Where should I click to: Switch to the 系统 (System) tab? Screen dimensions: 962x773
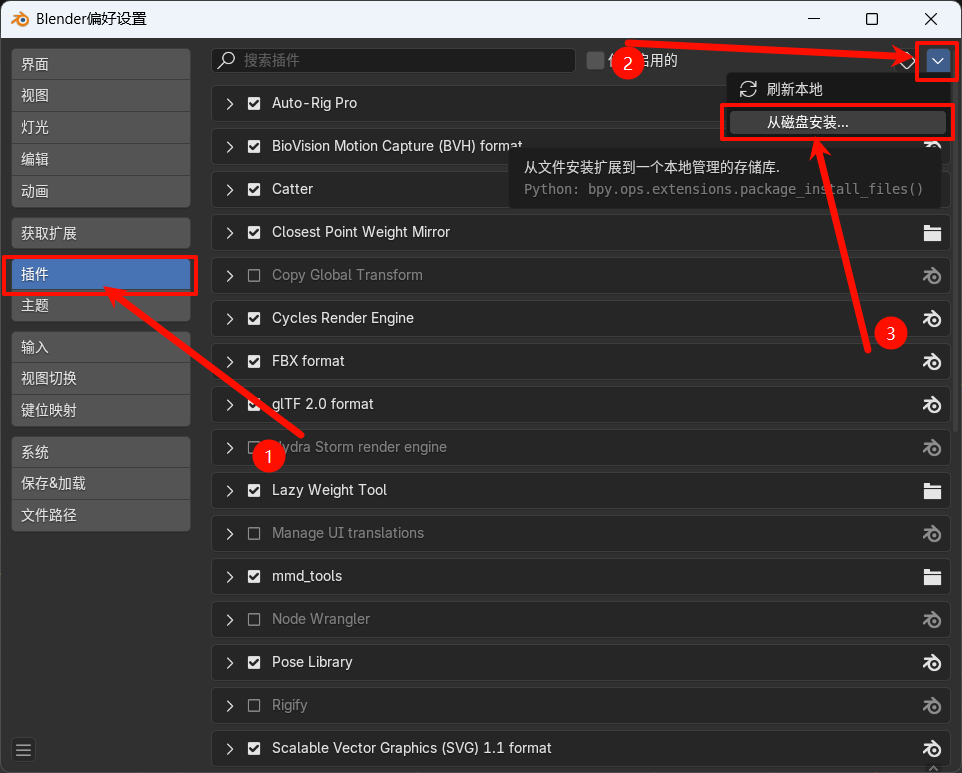[x=101, y=452]
